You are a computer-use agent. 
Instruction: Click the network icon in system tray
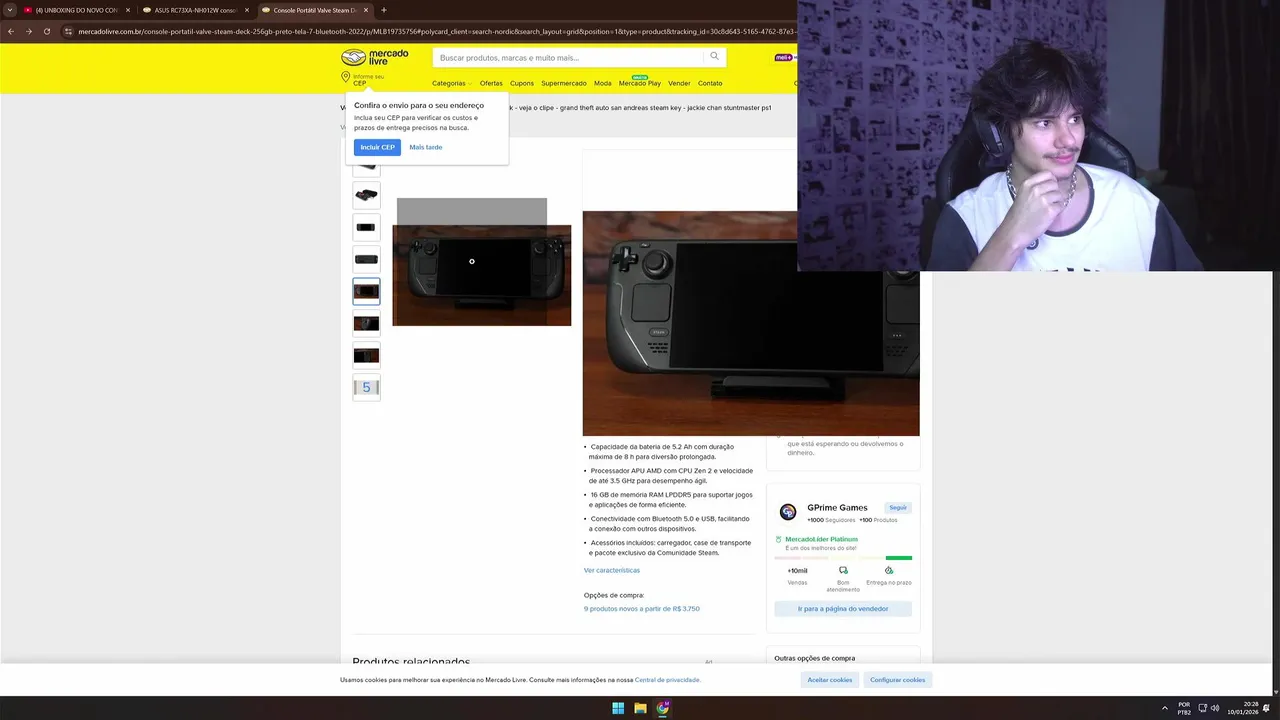coord(1202,708)
